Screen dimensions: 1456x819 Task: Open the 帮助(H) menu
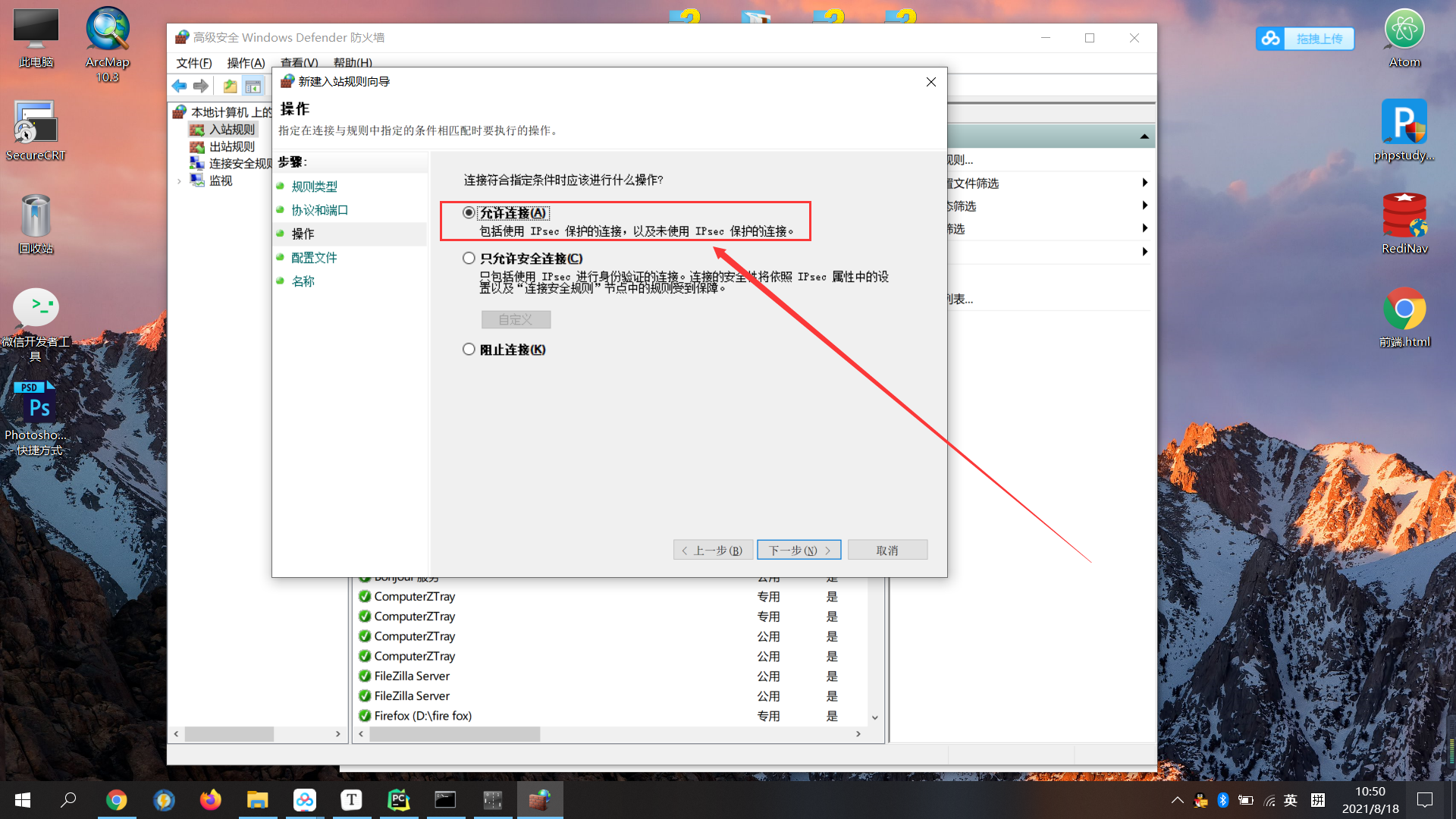(x=353, y=63)
